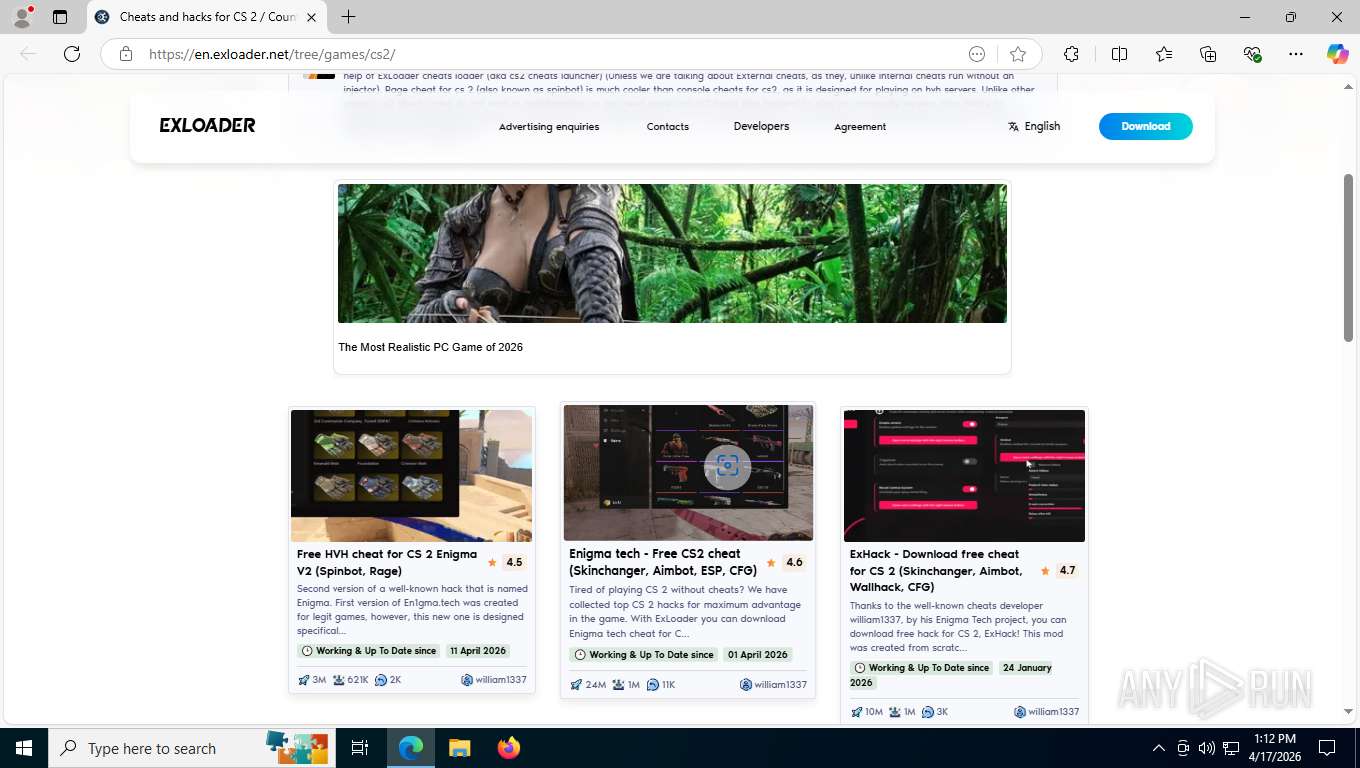Open the Contacts page
This screenshot has width=1360, height=768.
point(668,127)
